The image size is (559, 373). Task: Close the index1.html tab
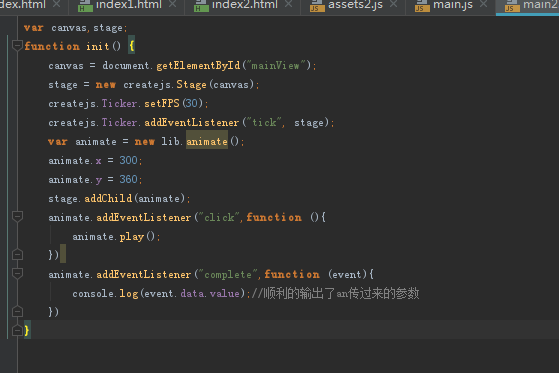coord(172,4)
